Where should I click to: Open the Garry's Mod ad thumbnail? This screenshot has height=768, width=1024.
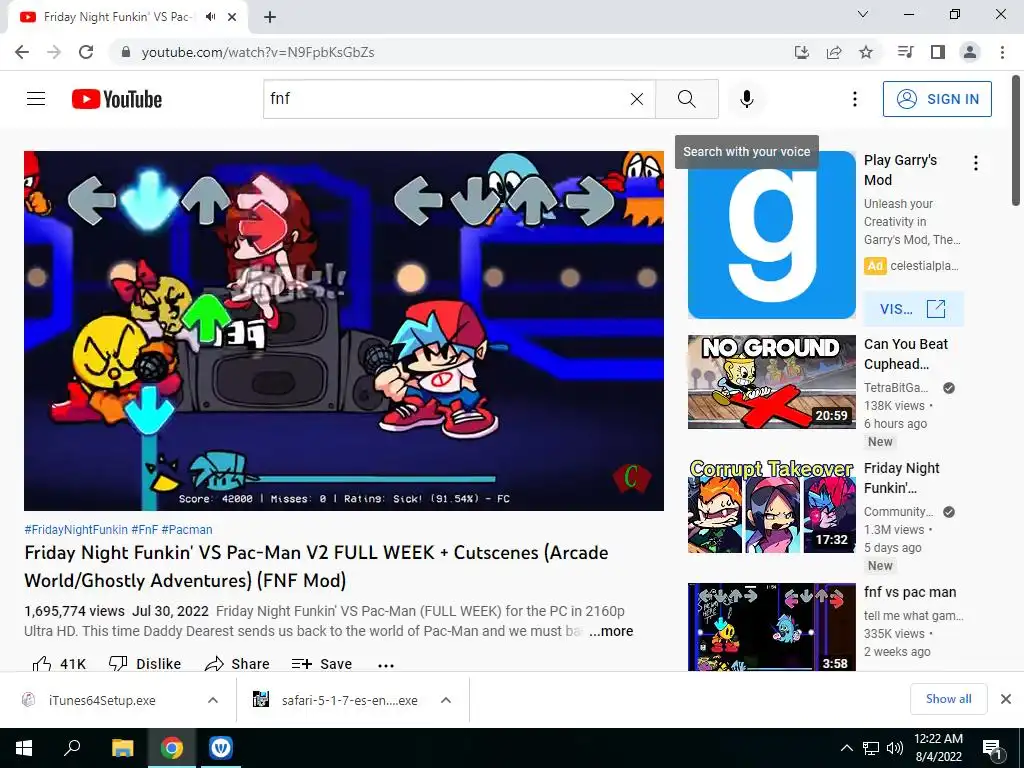(x=771, y=235)
